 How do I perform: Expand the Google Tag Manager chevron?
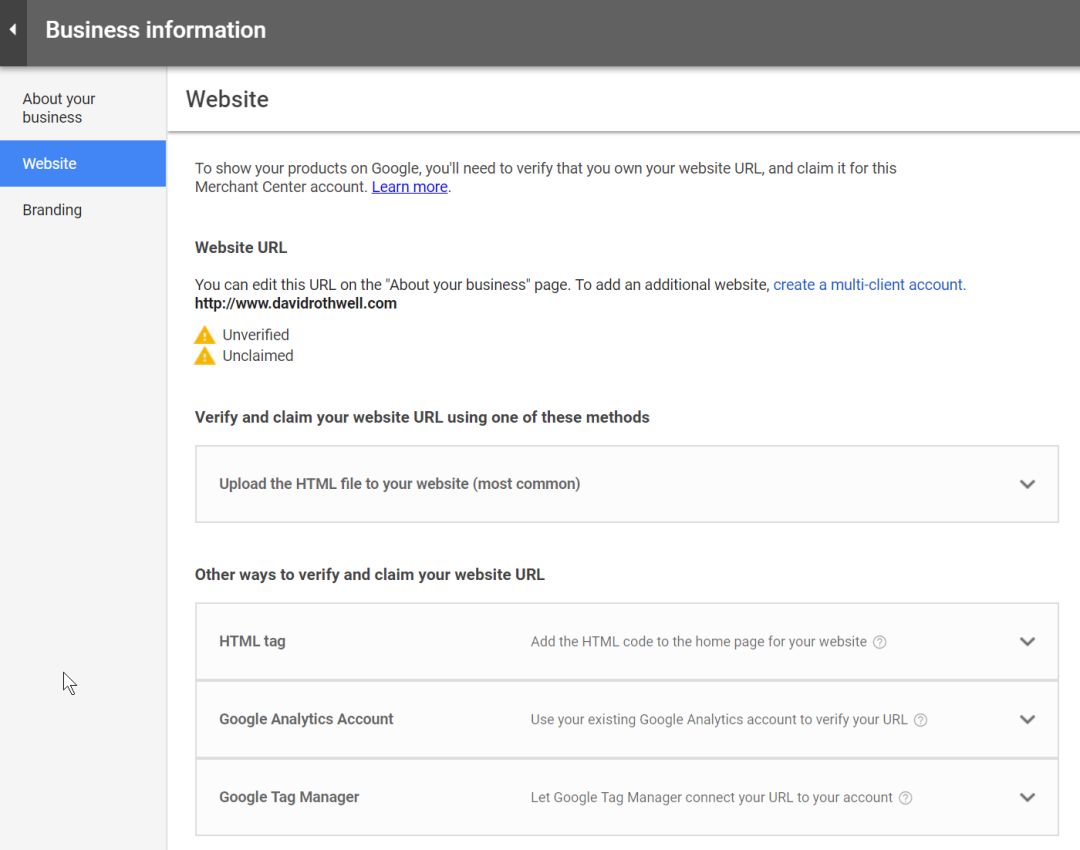[x=1027, y=798]
